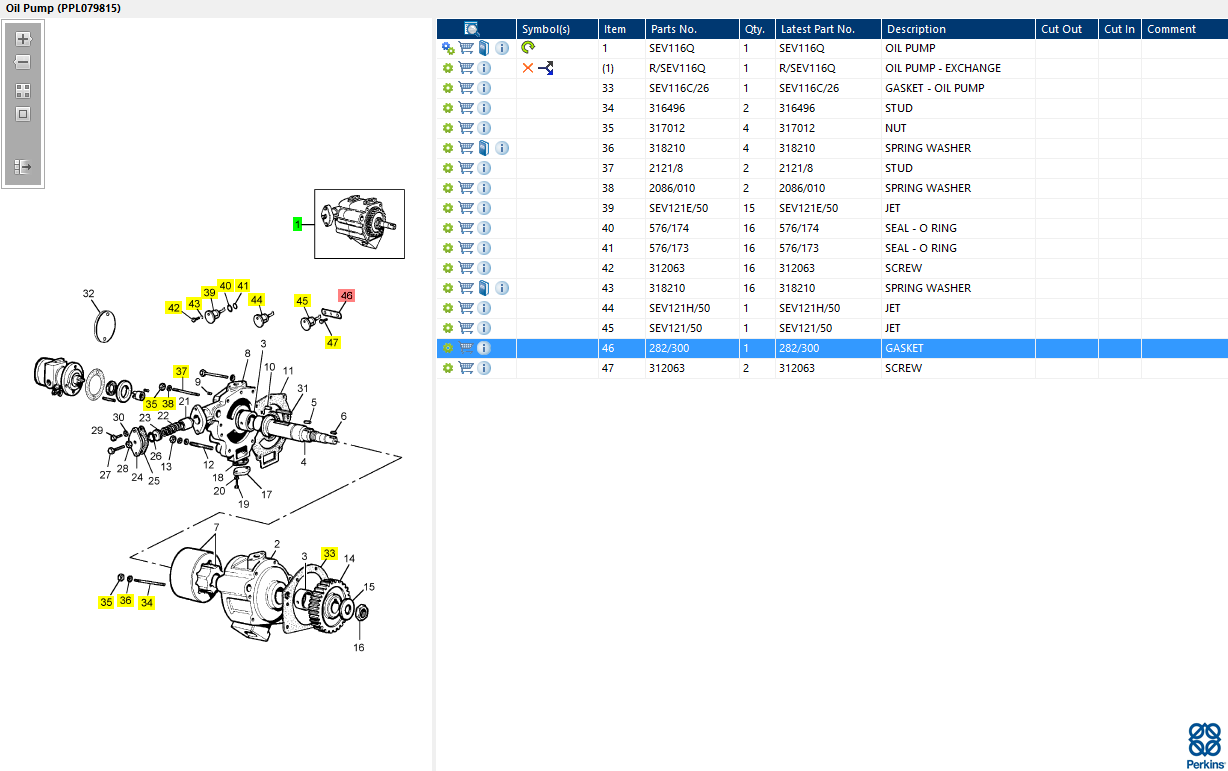Click the search icon in the table header
This screenshot has height=771, width=1228.
pos(472,29)
